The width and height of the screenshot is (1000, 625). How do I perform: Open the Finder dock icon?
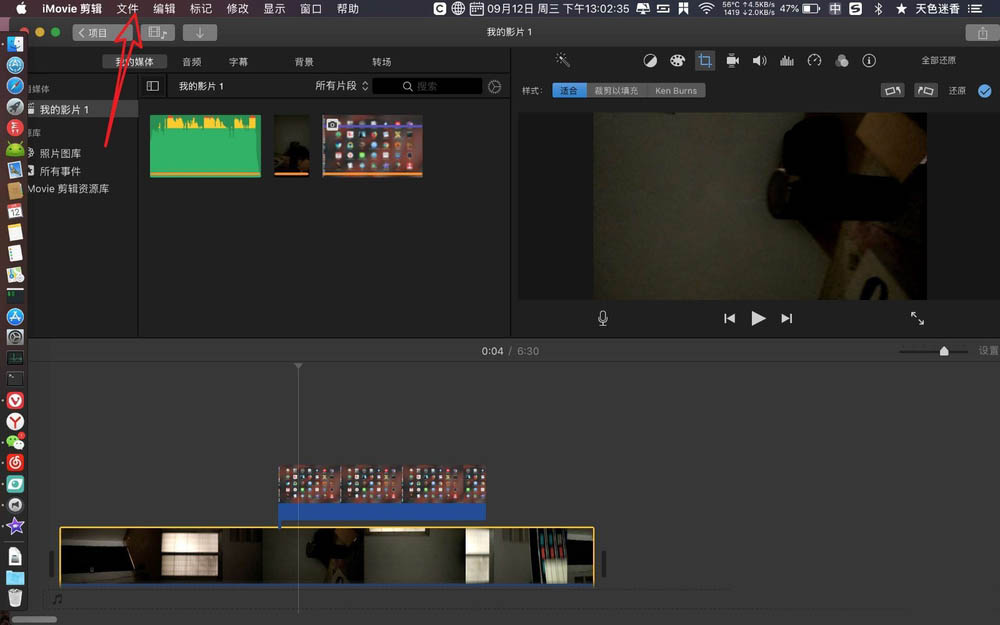(15, 44)
